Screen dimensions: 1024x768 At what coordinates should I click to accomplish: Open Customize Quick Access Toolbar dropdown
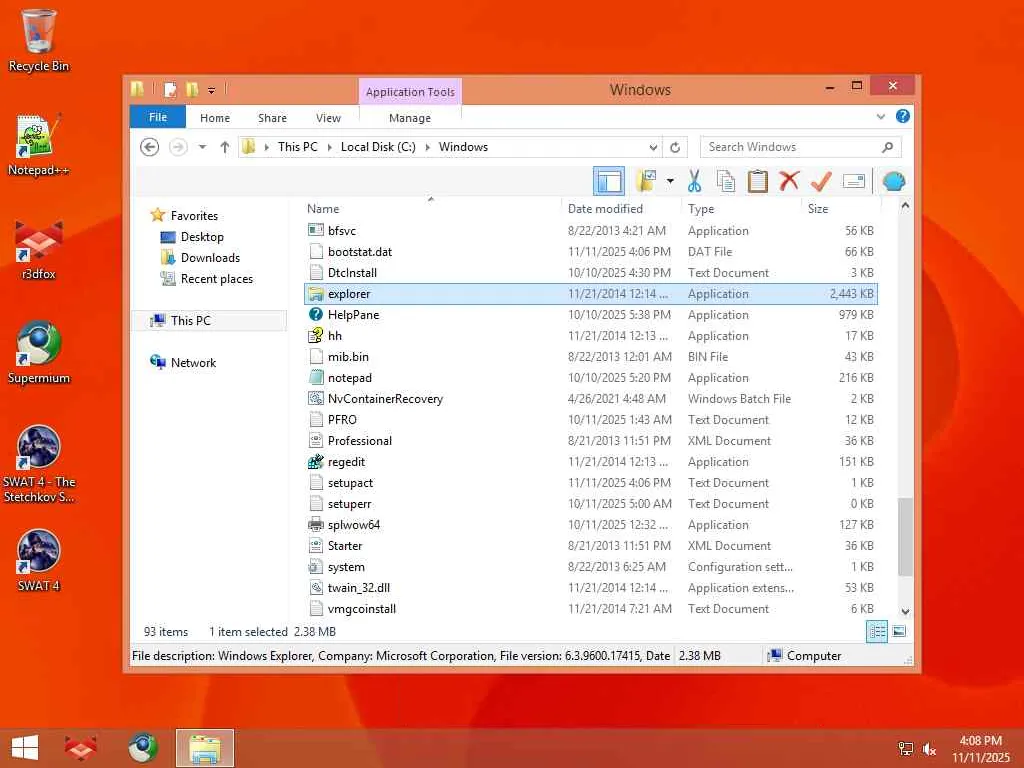point(211,90)
